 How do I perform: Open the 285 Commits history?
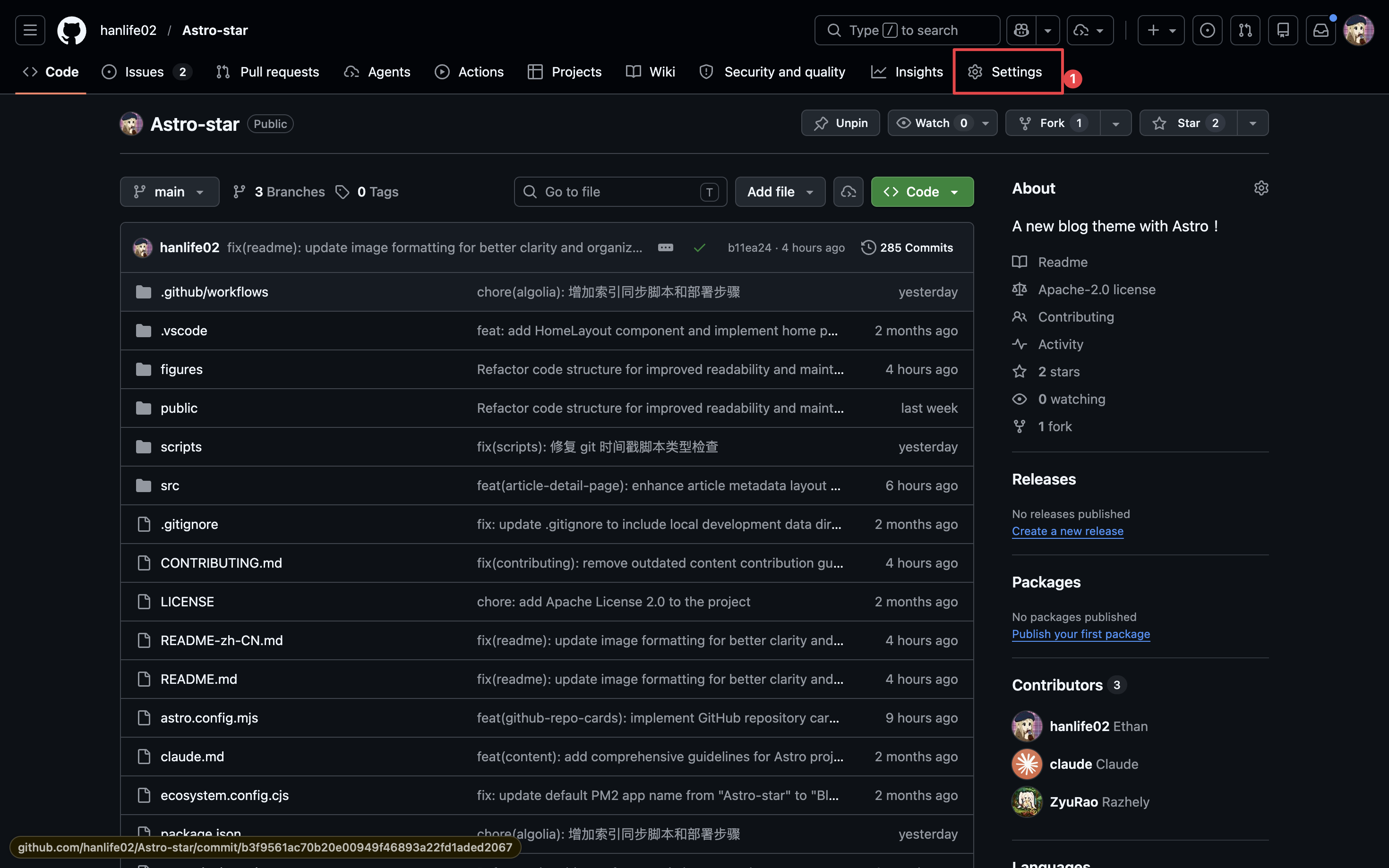[x=907, y=247]
